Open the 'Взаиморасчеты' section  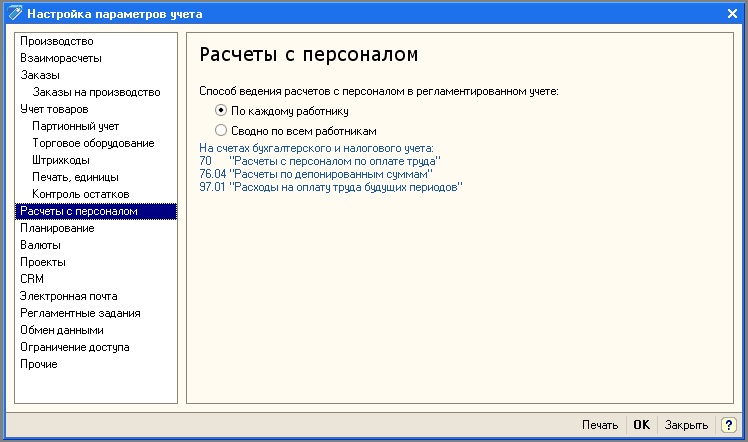click(61, 58)
